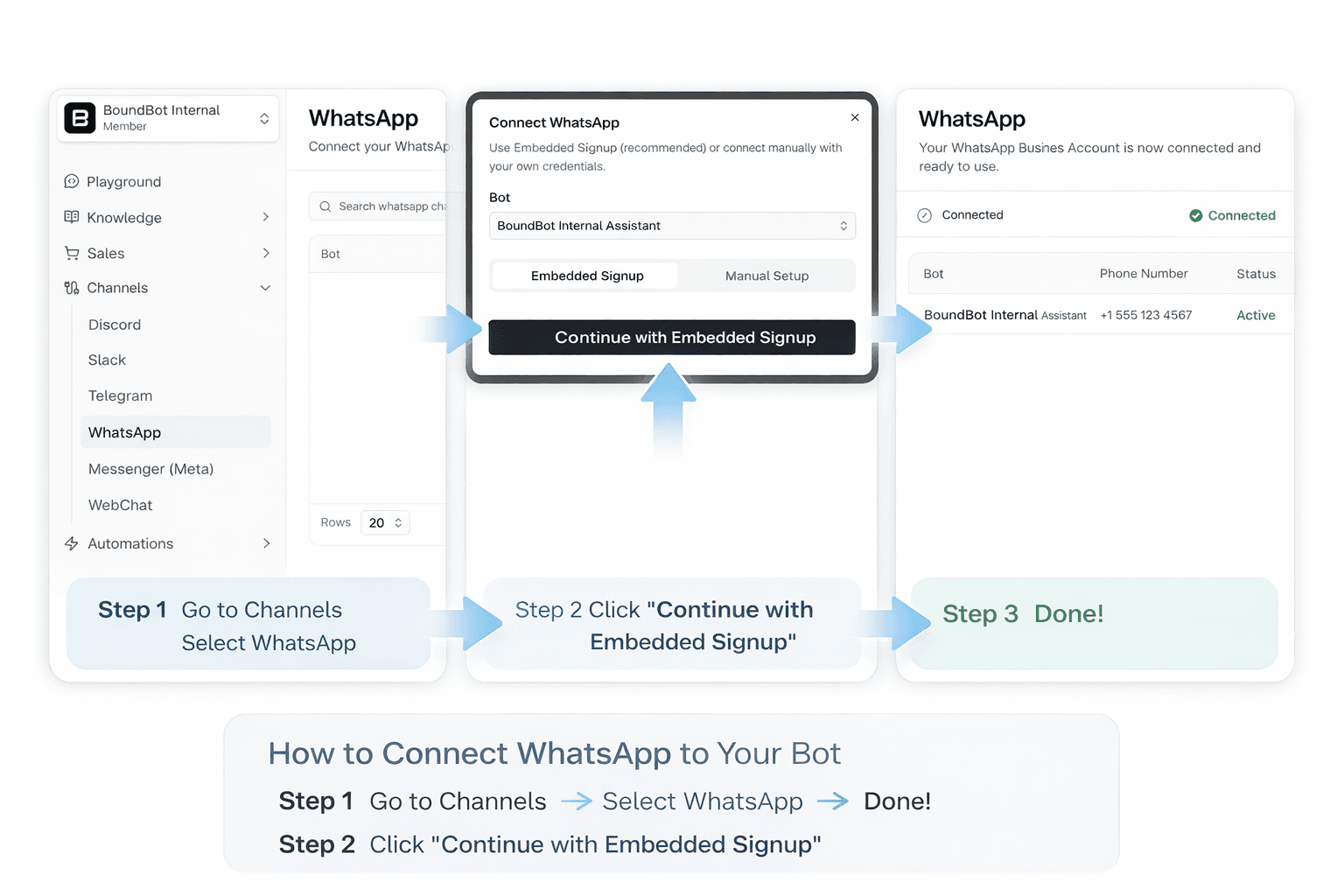Click the whatsapp channel search field
The image size is (1344, 896).
tap(385, 206)
